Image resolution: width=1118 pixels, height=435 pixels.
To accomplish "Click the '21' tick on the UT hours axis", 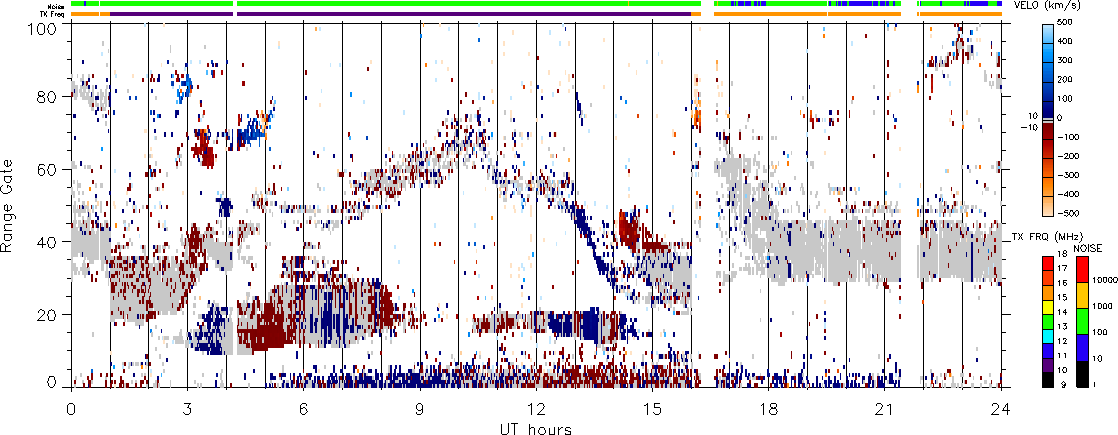I will coord(885,408).
